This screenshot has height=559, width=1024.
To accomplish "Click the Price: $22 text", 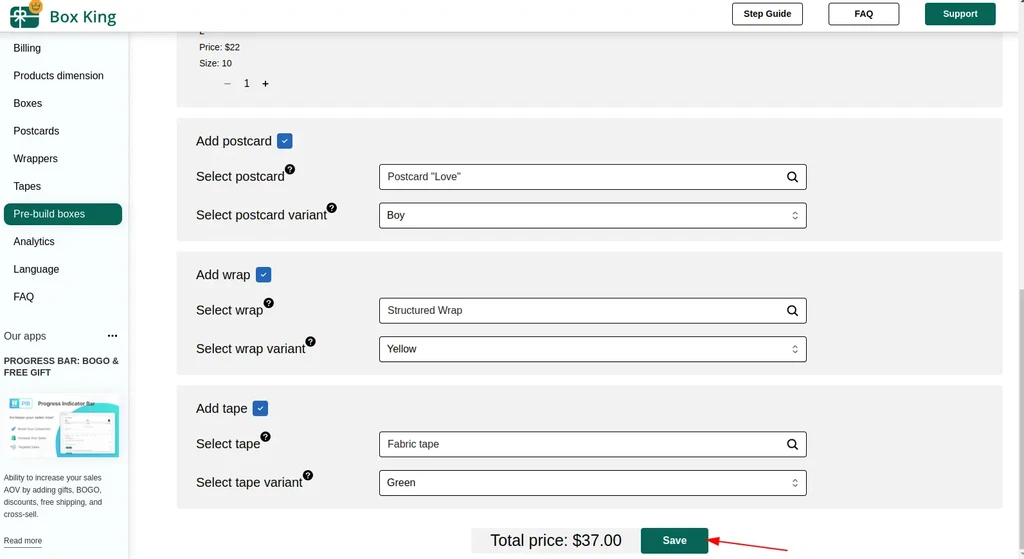I will (219, 47).
